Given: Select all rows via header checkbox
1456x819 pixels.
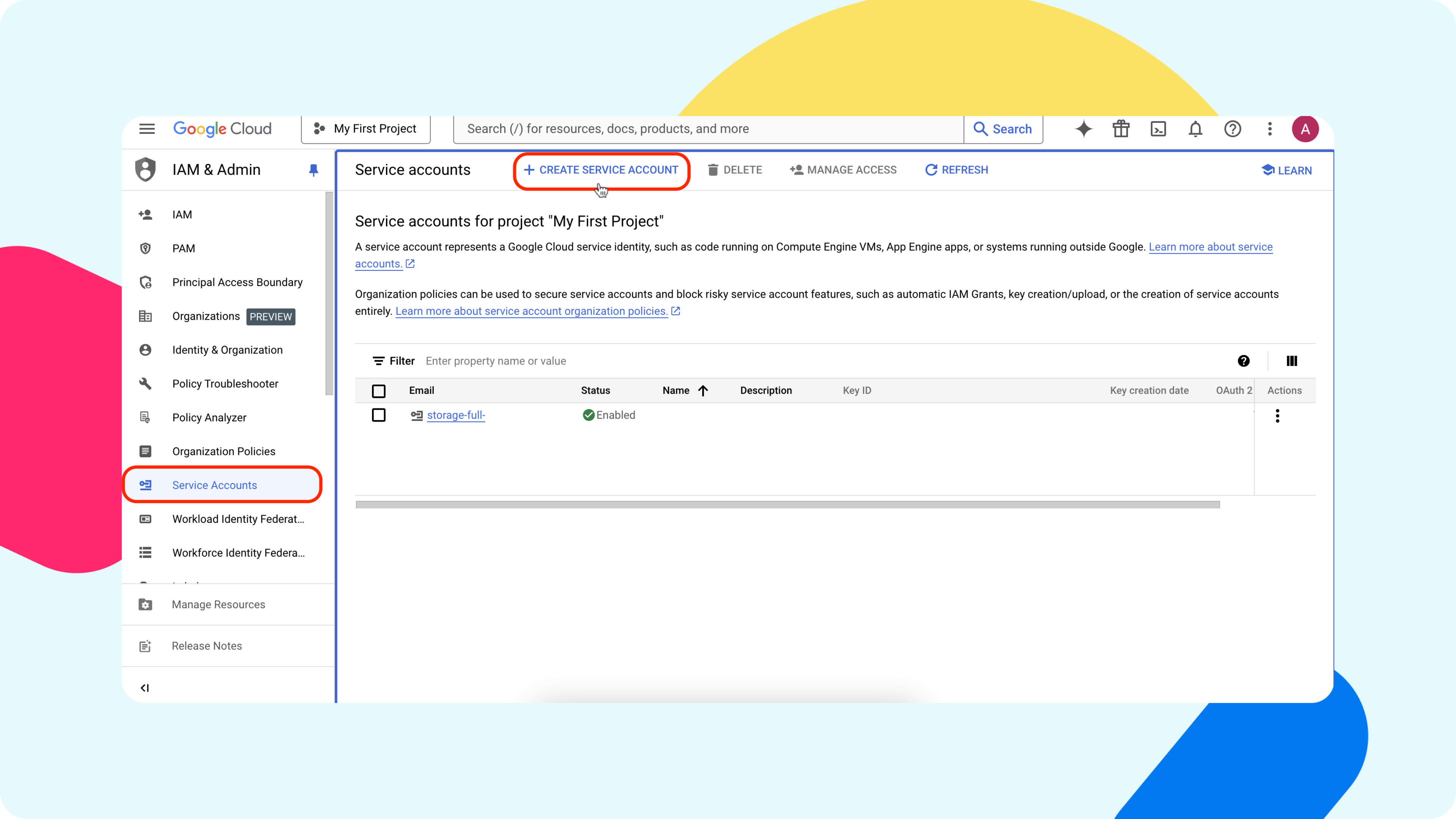Looking at the screenshot, I should 379,391.
